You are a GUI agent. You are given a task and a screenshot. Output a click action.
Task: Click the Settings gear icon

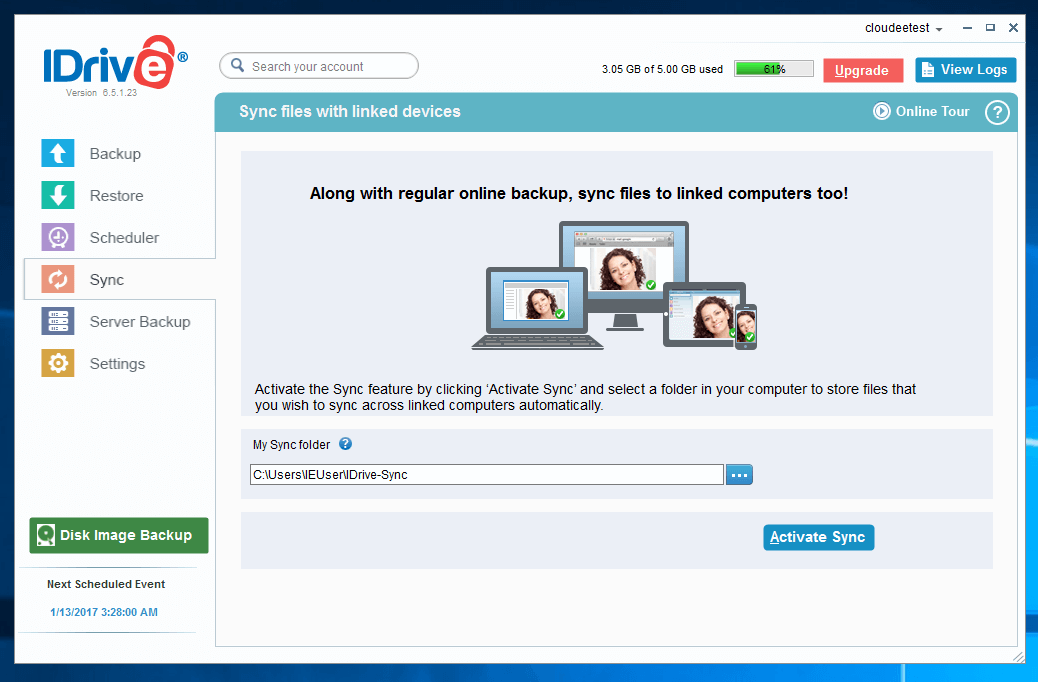(58, 364)
